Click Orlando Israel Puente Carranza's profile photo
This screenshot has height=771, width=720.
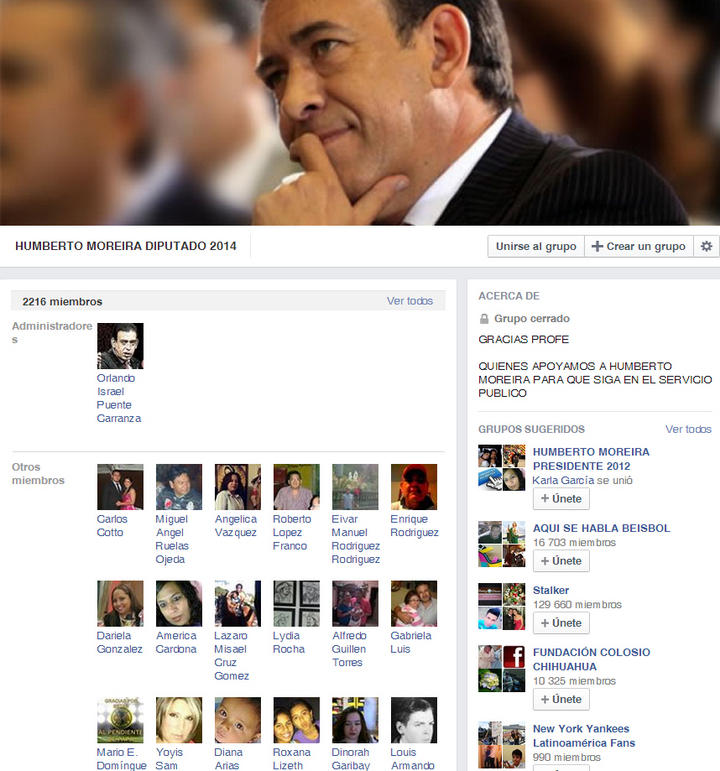point(120,346)
